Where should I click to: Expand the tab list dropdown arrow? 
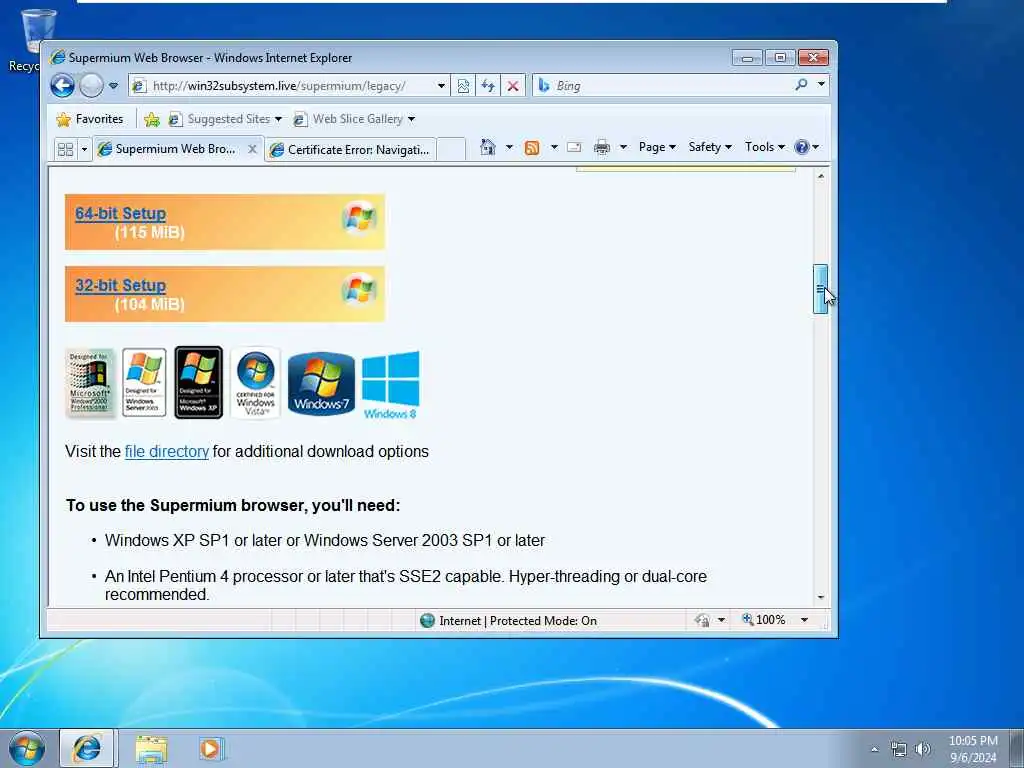84,150
